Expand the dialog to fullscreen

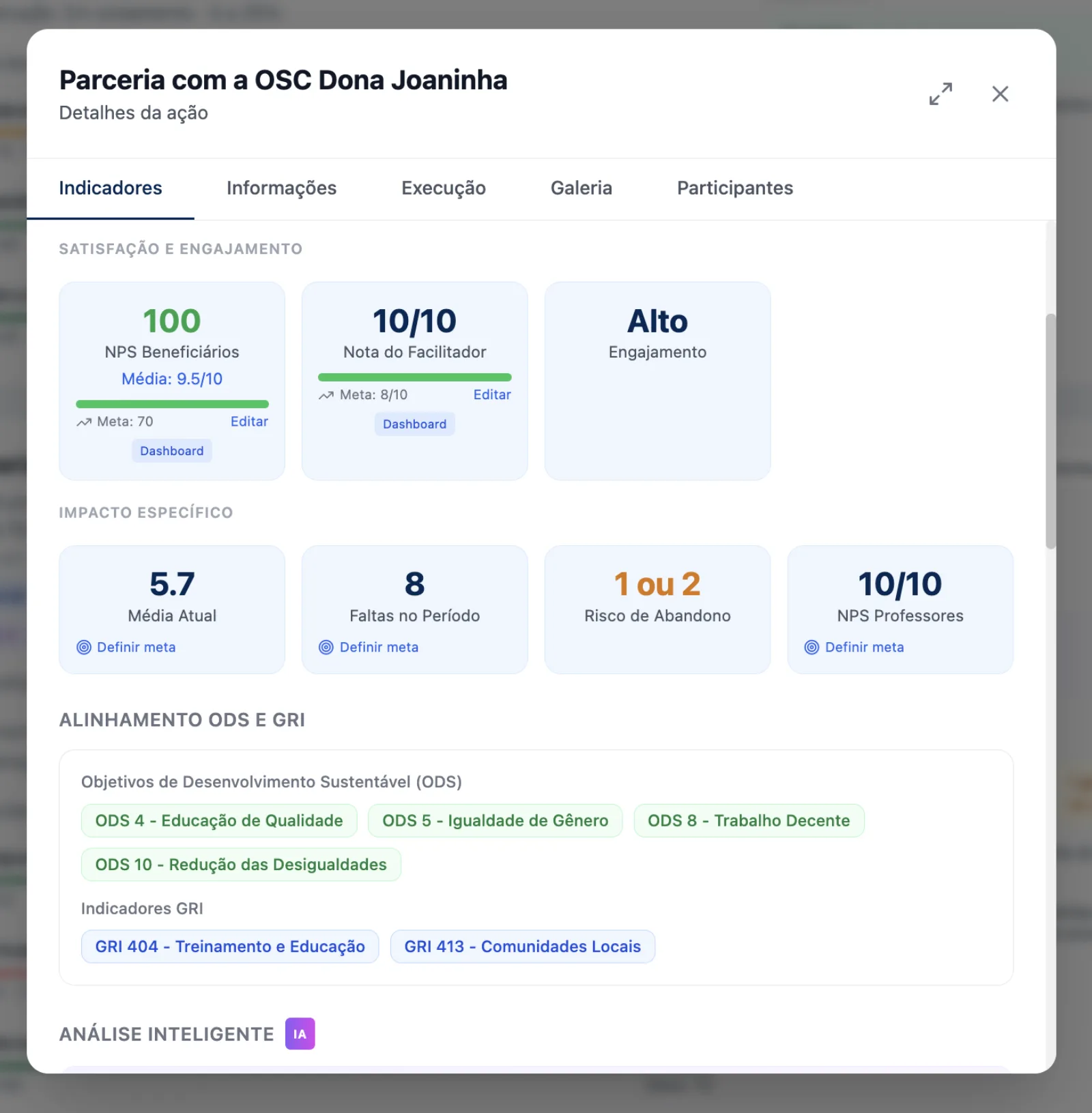940,93
